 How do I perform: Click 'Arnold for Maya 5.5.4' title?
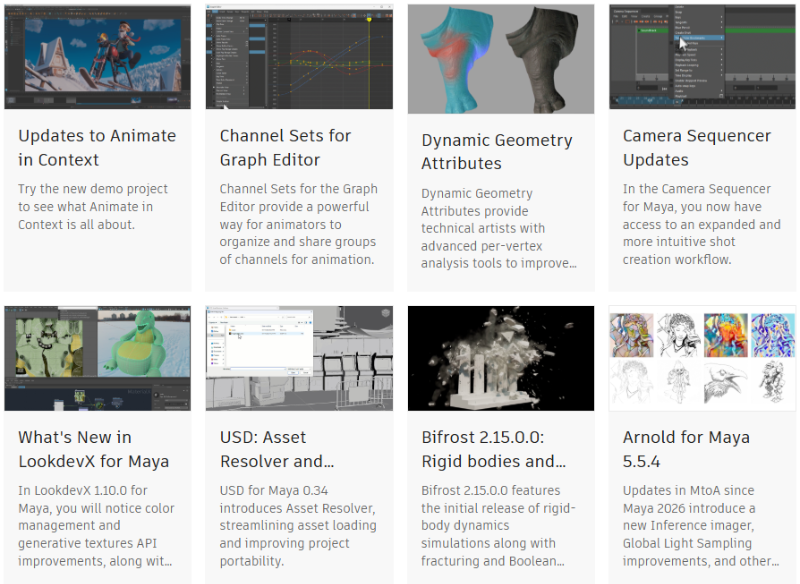(686, 449)
